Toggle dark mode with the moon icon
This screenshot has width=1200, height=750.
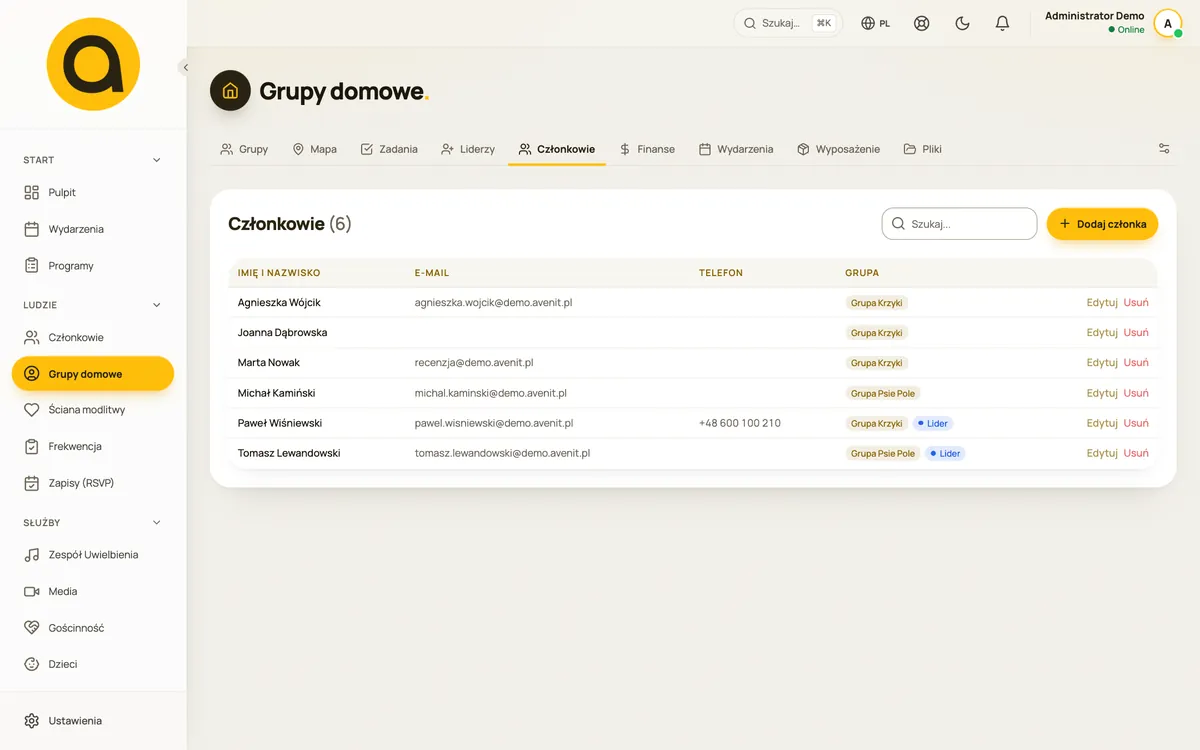coord(962,23)
